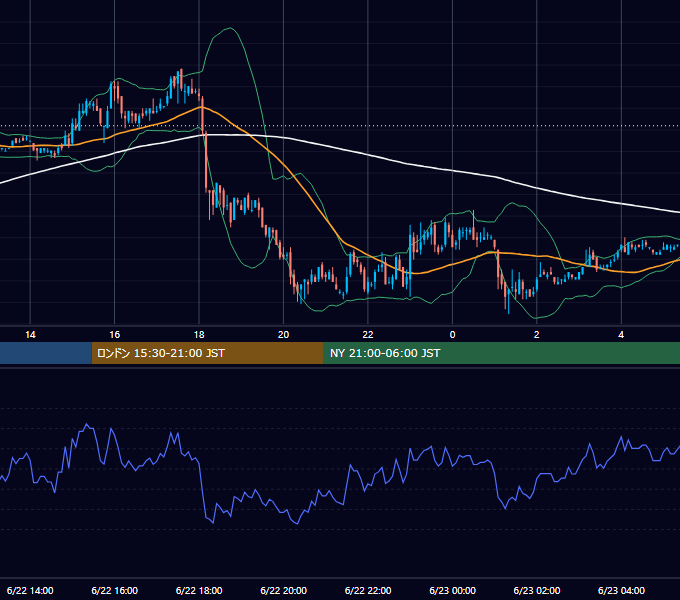The height and width of the screenshot is (600, 680).
Task: Click the '0' hour label on price chart axis
Action: (452, 335)
